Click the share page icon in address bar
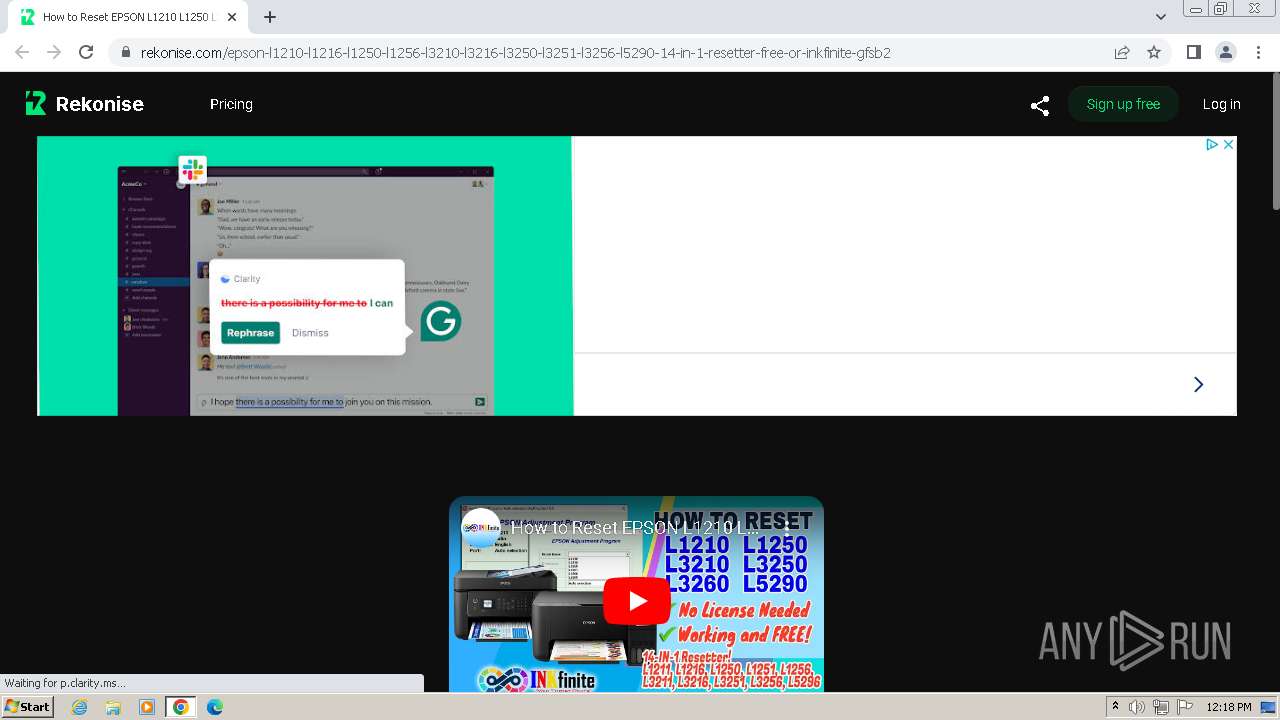This screenshot has width=1280, height=720. pyautogui.click(x=1122, y=53)
